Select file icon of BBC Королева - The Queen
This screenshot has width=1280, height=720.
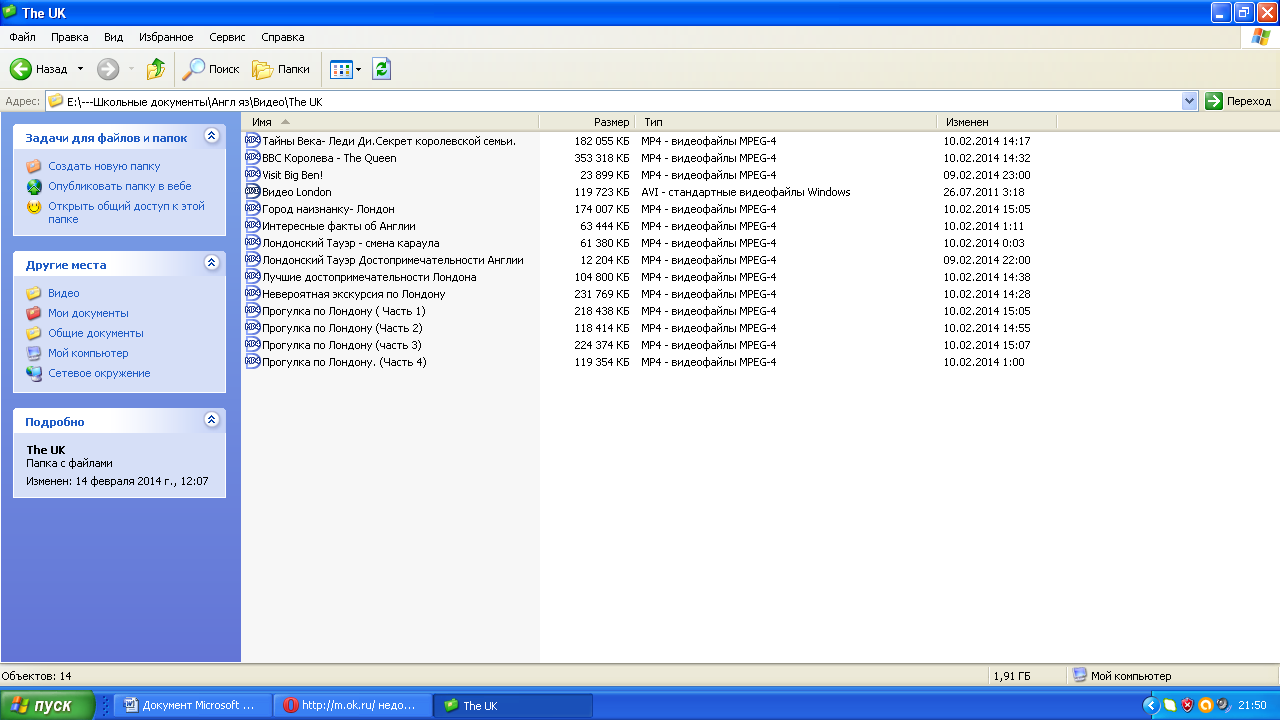click(253, 158)
